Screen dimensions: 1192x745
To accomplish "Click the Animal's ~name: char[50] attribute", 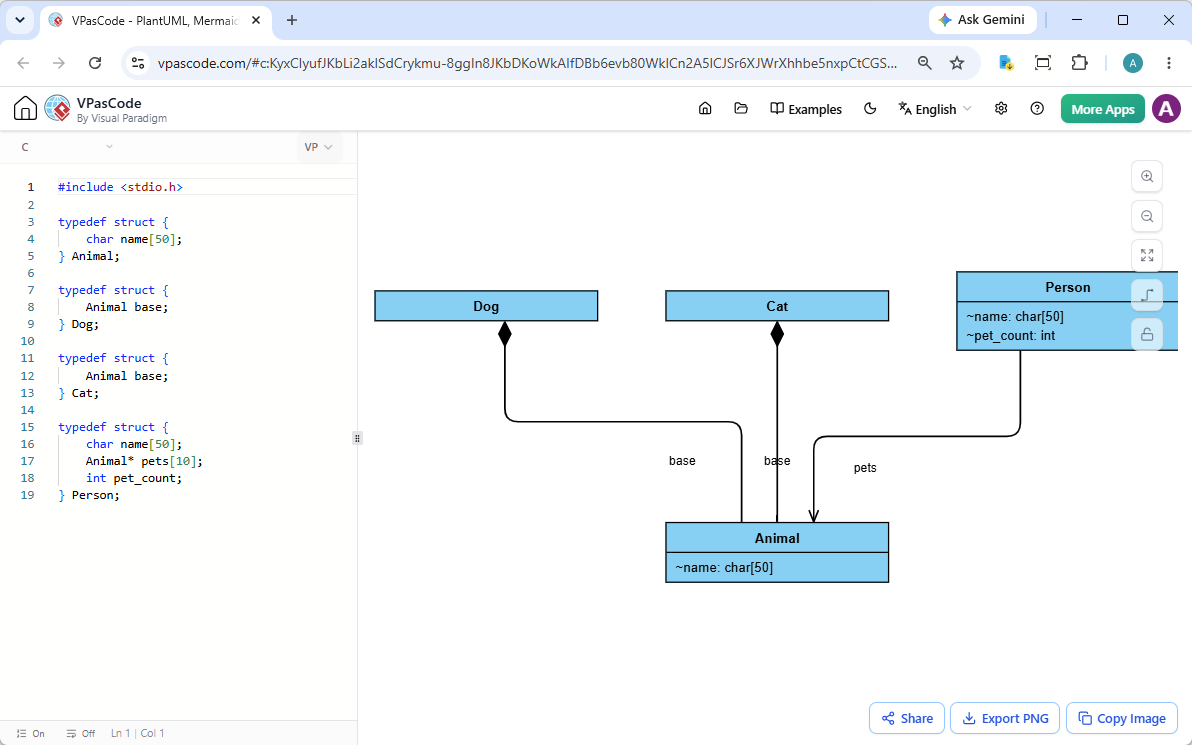I will [x=724, y=567].
